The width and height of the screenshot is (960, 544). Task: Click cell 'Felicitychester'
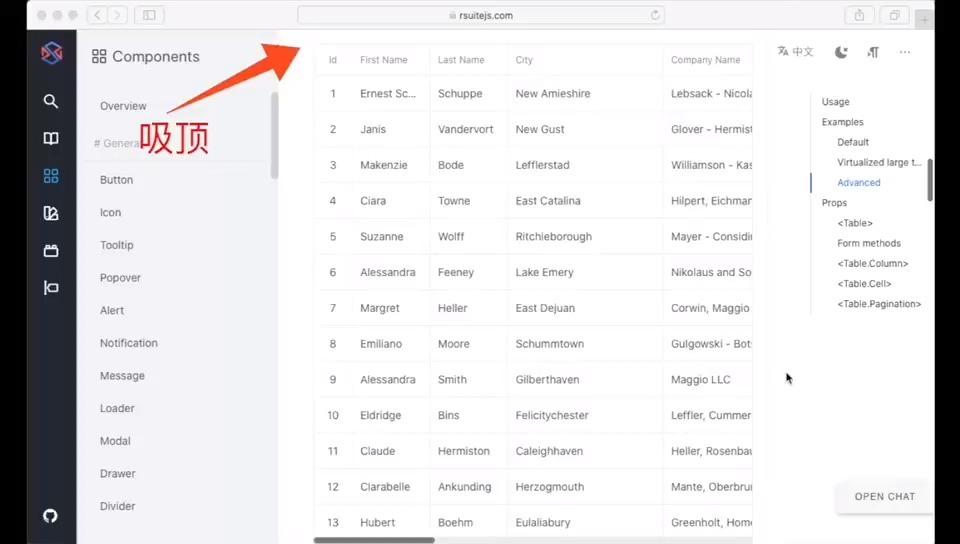[x=552, y=415]
